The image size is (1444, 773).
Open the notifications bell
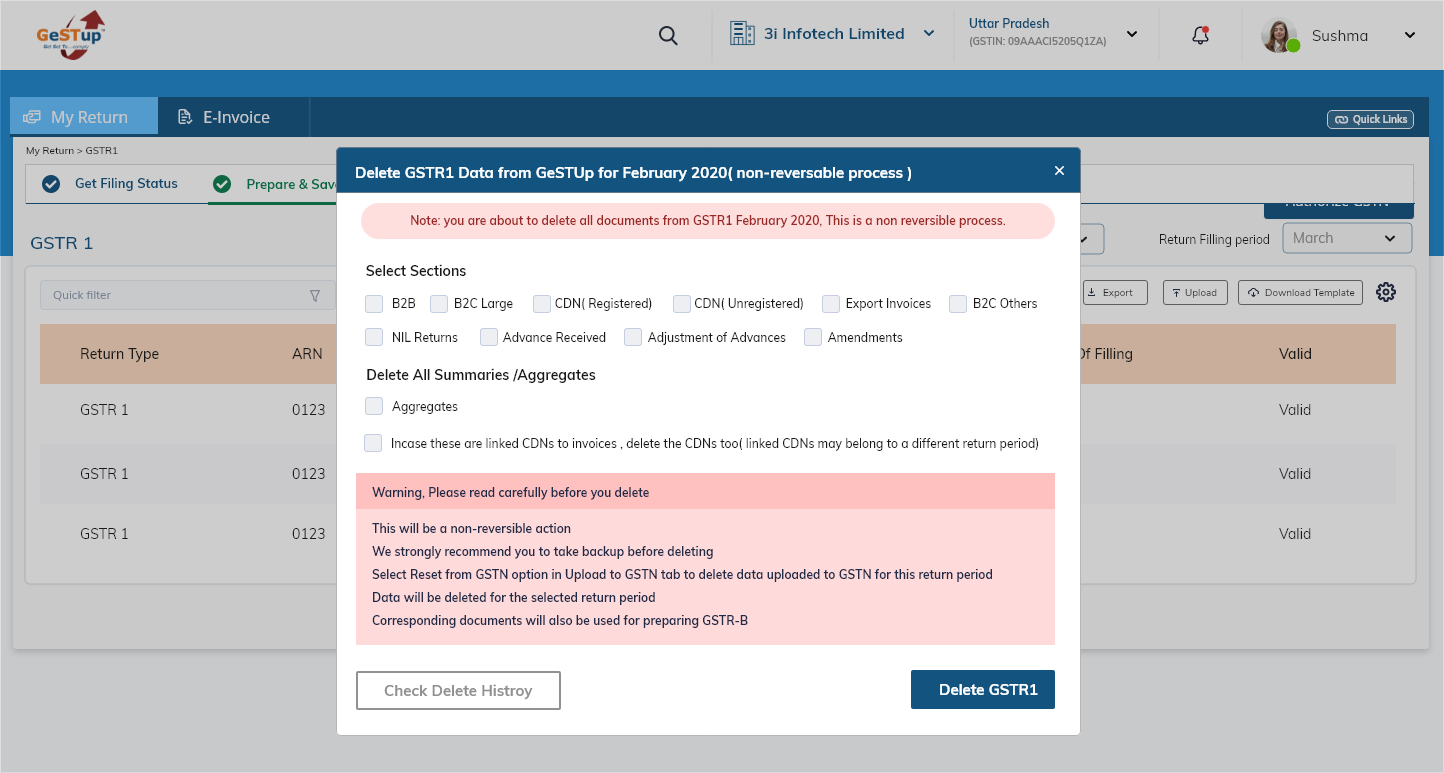(x=1201, y=35)
